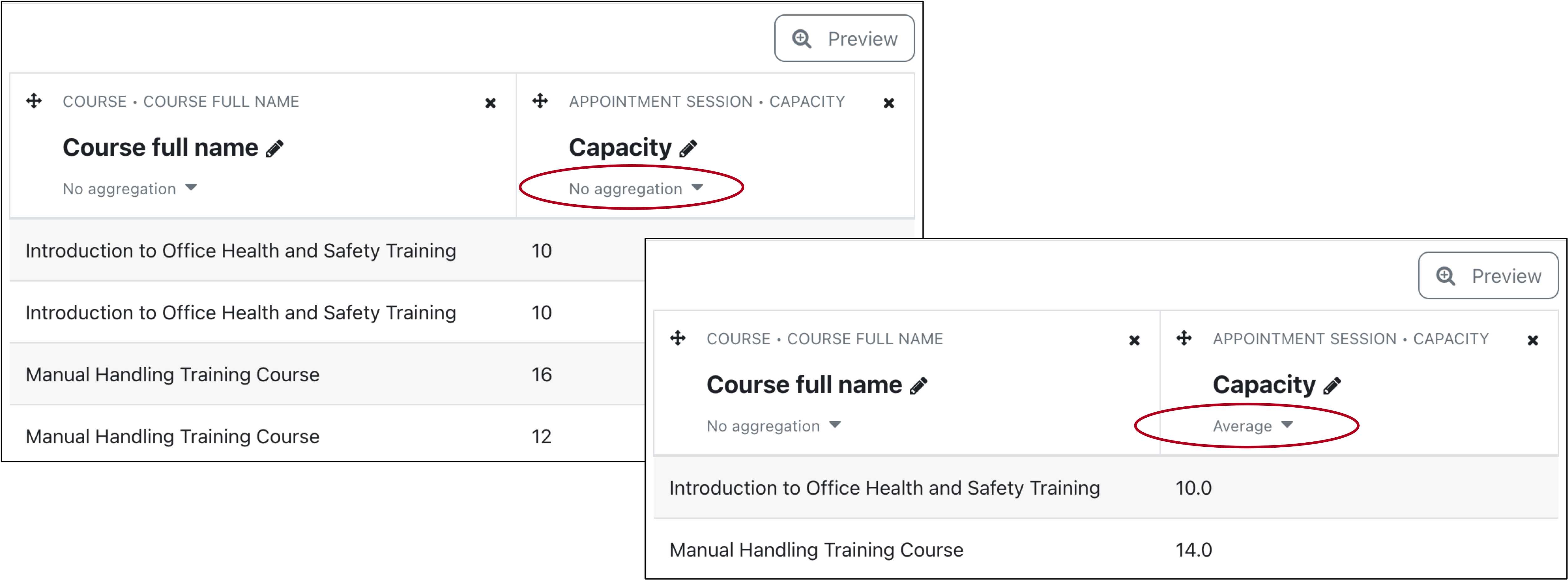Click the Preview button in the front panel
This screenshot has height=580, width=1568.
click(1488, 276)
